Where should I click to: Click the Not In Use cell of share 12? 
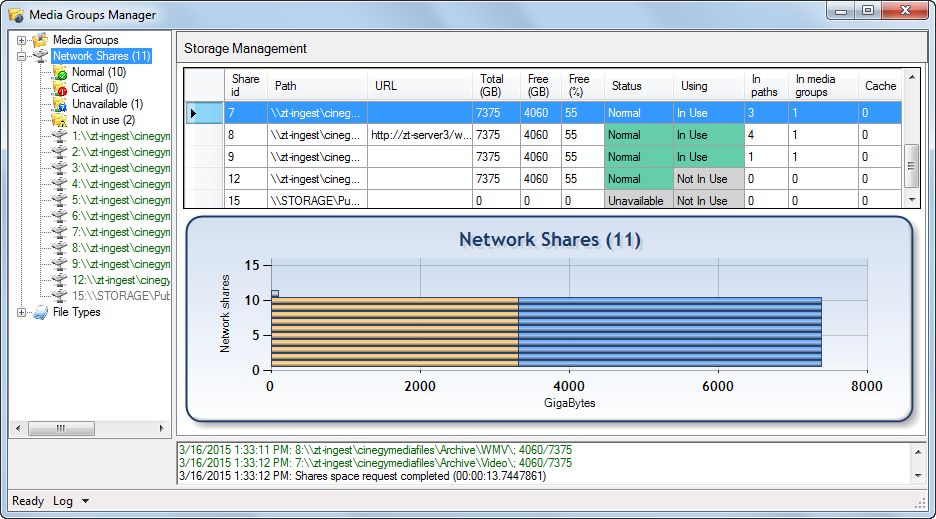click(709, 179)
